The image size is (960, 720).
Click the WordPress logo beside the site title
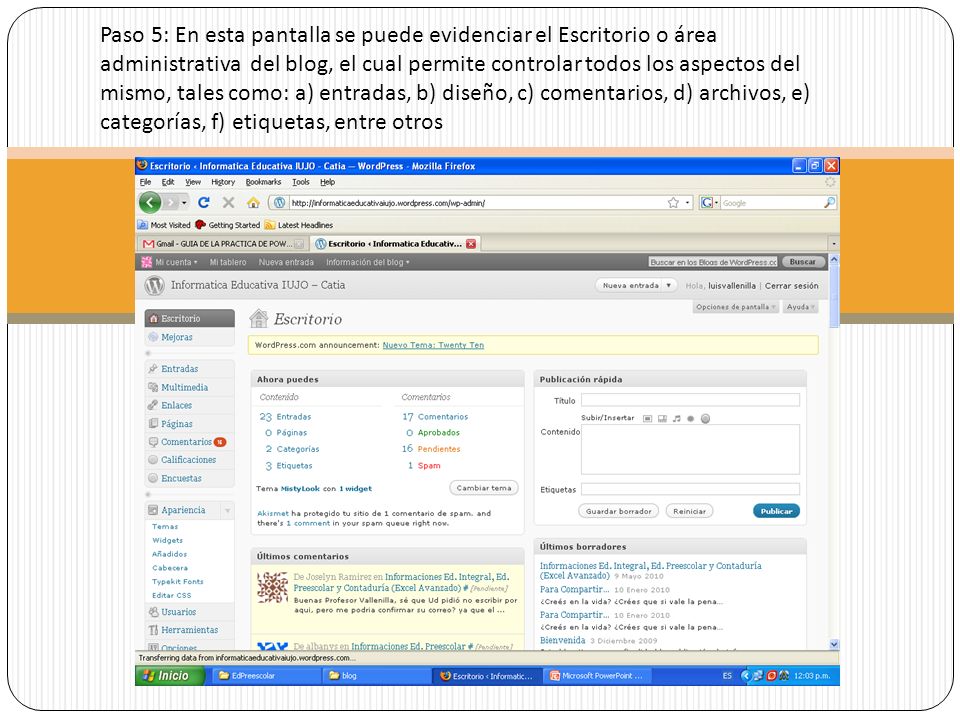click(154, 285)
